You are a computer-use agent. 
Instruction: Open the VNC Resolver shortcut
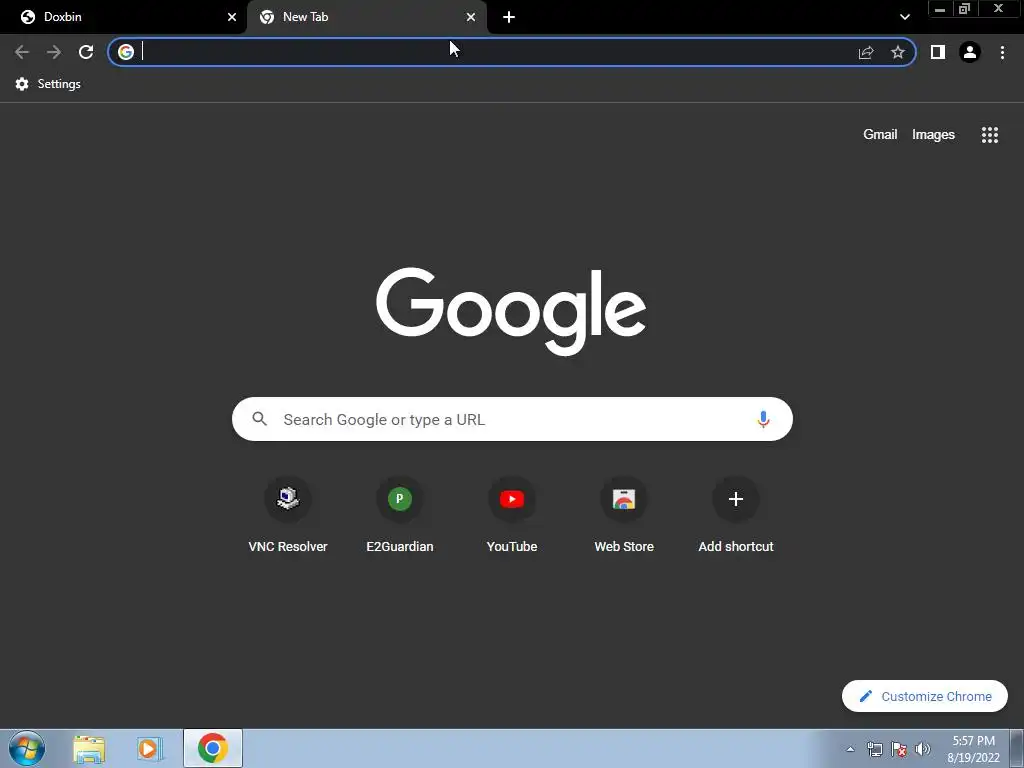(x=288, y=514)
